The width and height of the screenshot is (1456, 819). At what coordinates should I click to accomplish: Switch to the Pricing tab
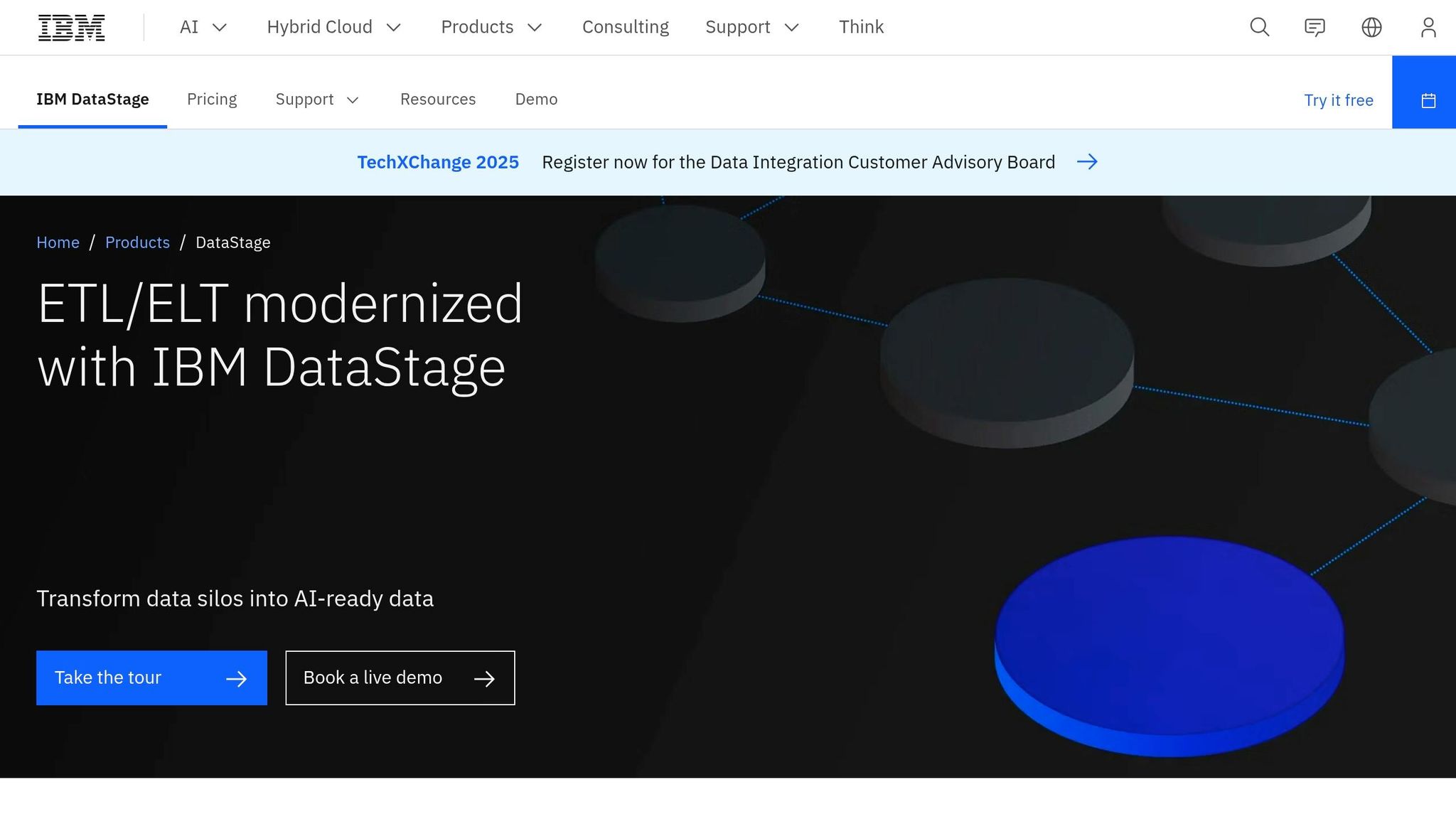(x=212, y=100)
